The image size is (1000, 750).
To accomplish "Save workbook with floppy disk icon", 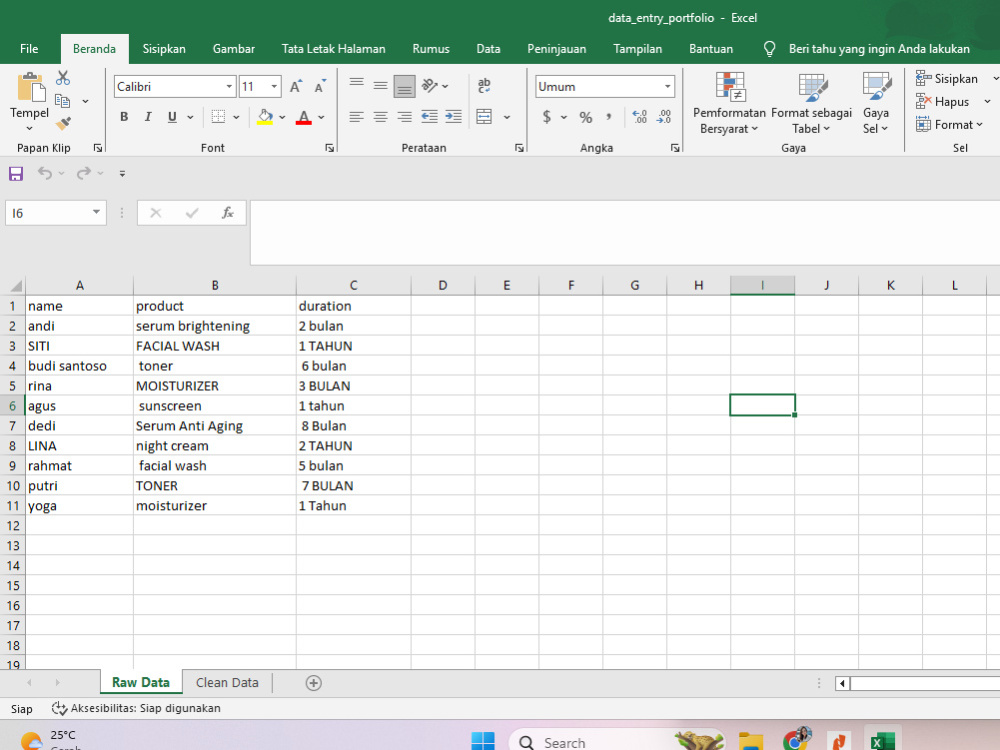I will (x=16, y=173).
